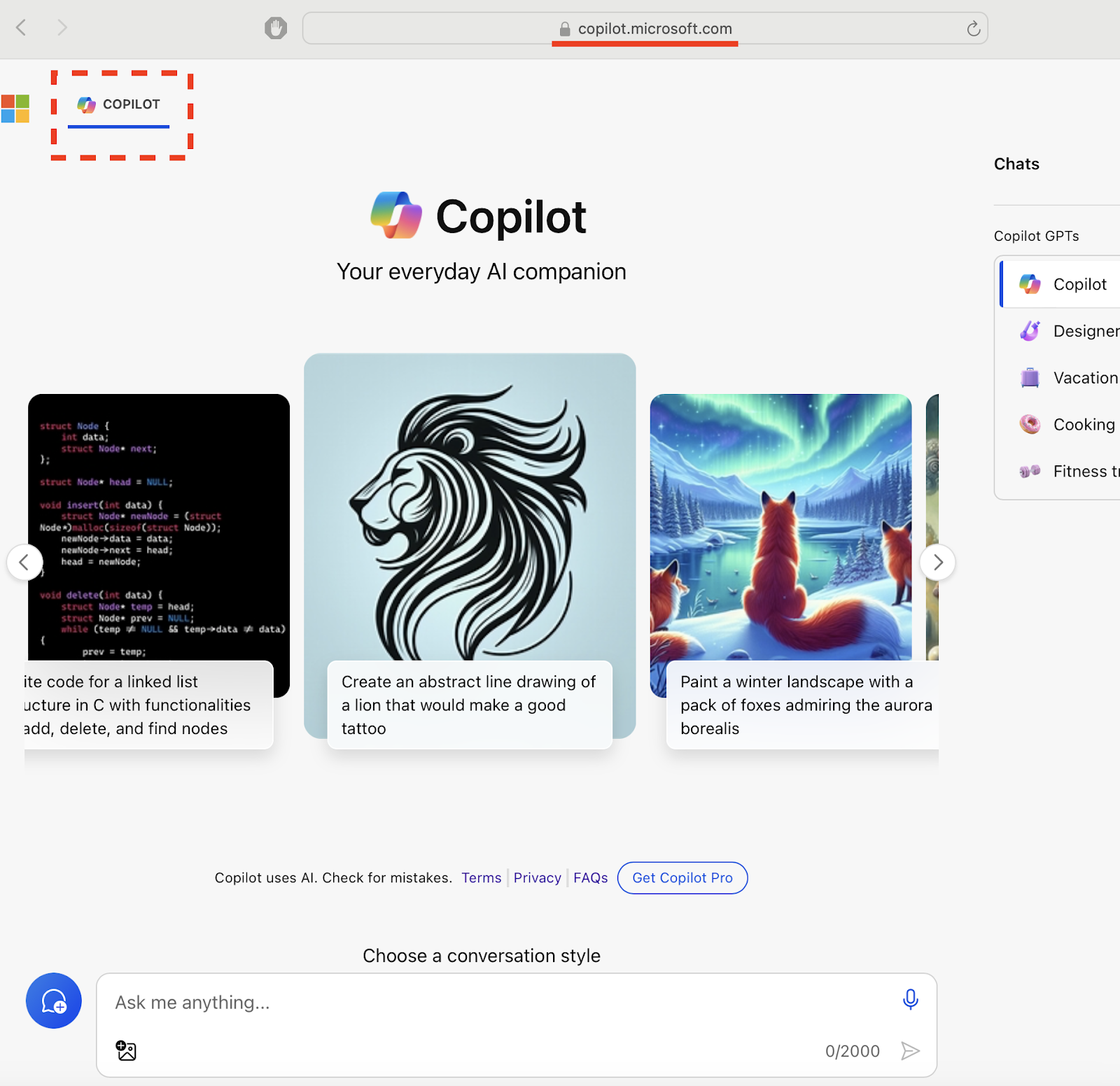Viewport: 1120px width, 1086px height.
Task: Click the Vacation GPT suitcase icon
Action: (x=1030, y=378)
